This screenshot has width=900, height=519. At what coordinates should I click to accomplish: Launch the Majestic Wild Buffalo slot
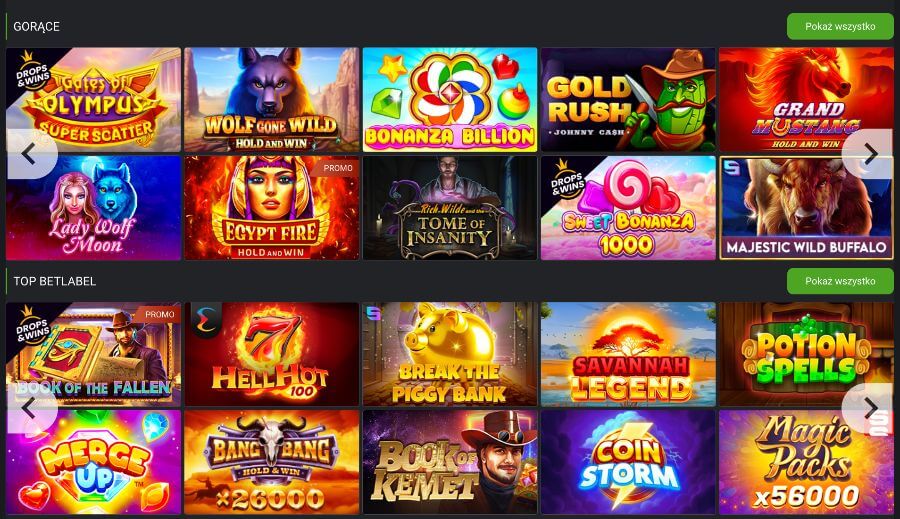pos(806,208)
